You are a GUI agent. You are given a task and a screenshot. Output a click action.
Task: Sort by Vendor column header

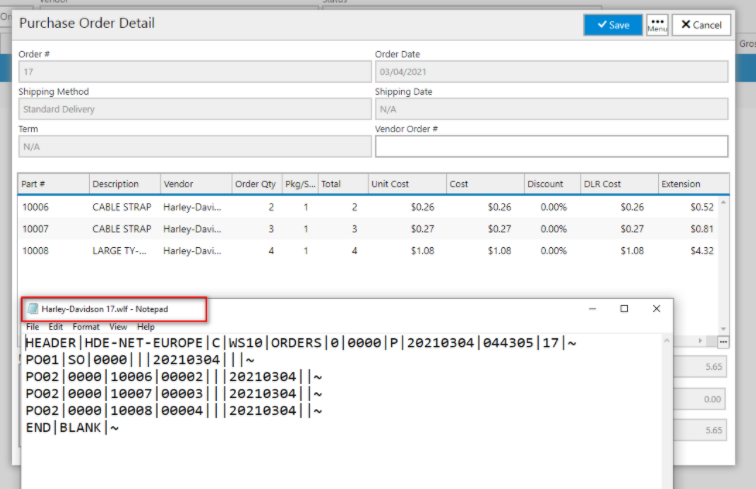(196, 184)
